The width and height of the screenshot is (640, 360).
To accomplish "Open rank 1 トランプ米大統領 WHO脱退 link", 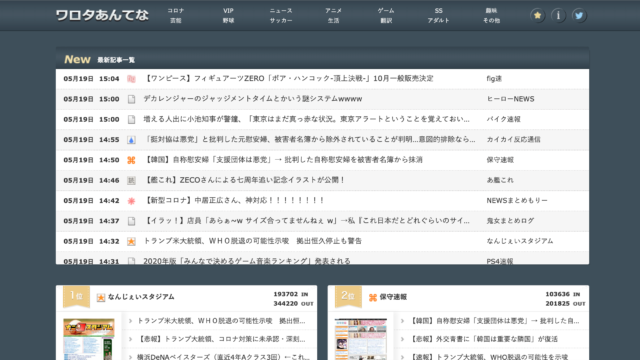I will [x=221, y=321].
